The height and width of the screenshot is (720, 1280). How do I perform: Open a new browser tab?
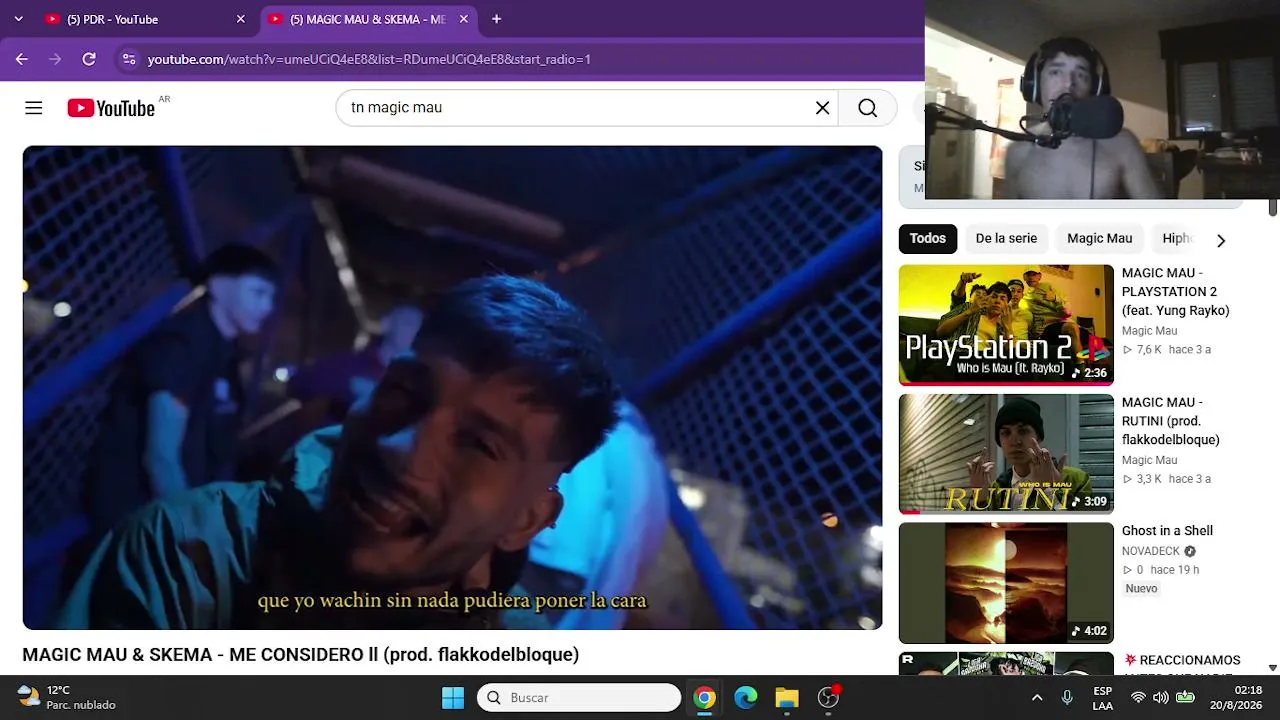[496, 19]
